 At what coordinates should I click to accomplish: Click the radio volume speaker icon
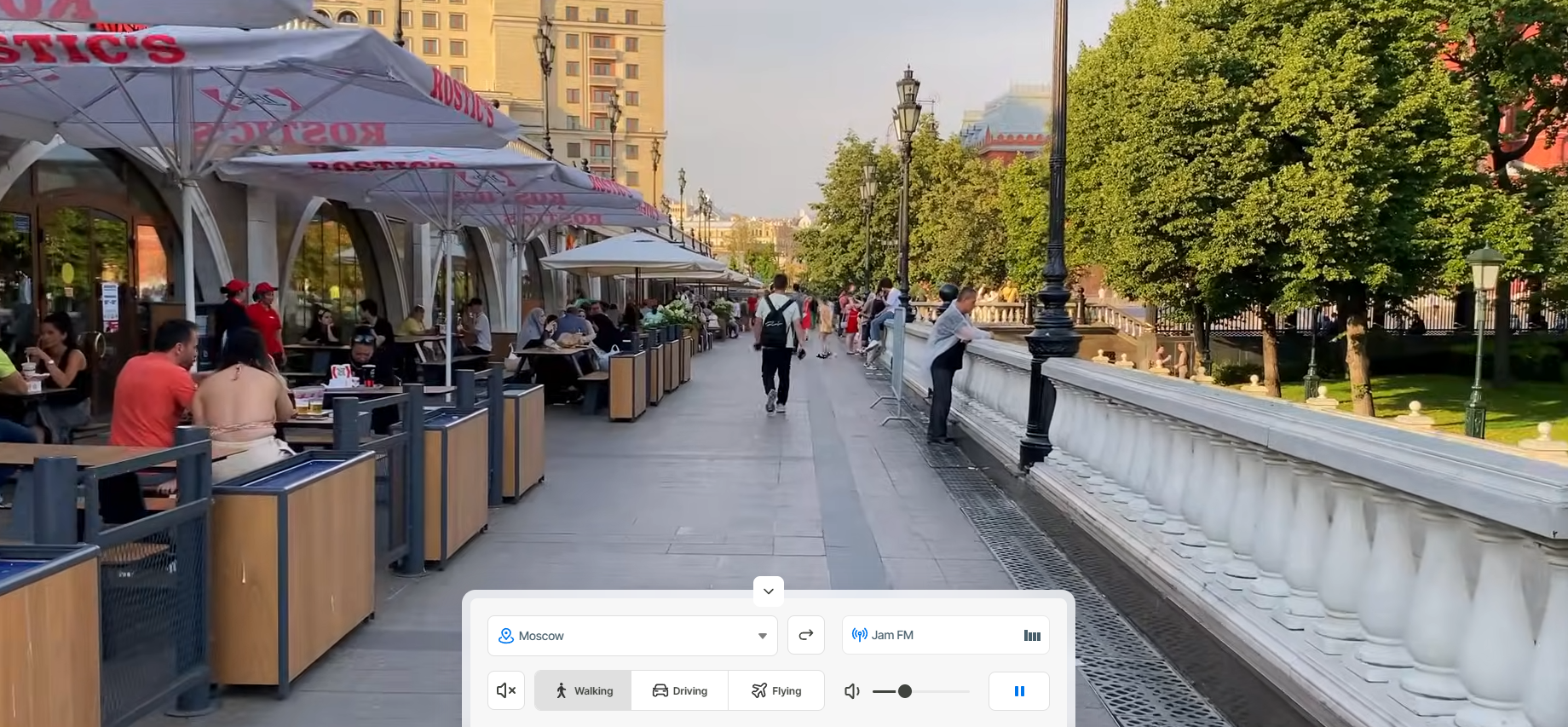pyautogui.click(x=851, y=691)
